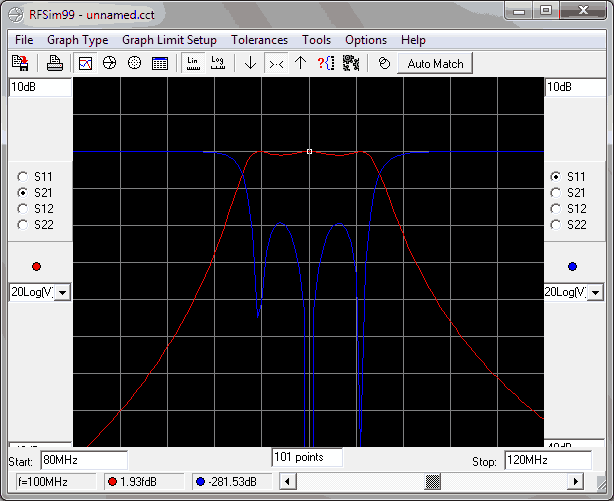614x501 pixels.
Task: Maximize the RFSim99 window
Action: tap(546, 11)
